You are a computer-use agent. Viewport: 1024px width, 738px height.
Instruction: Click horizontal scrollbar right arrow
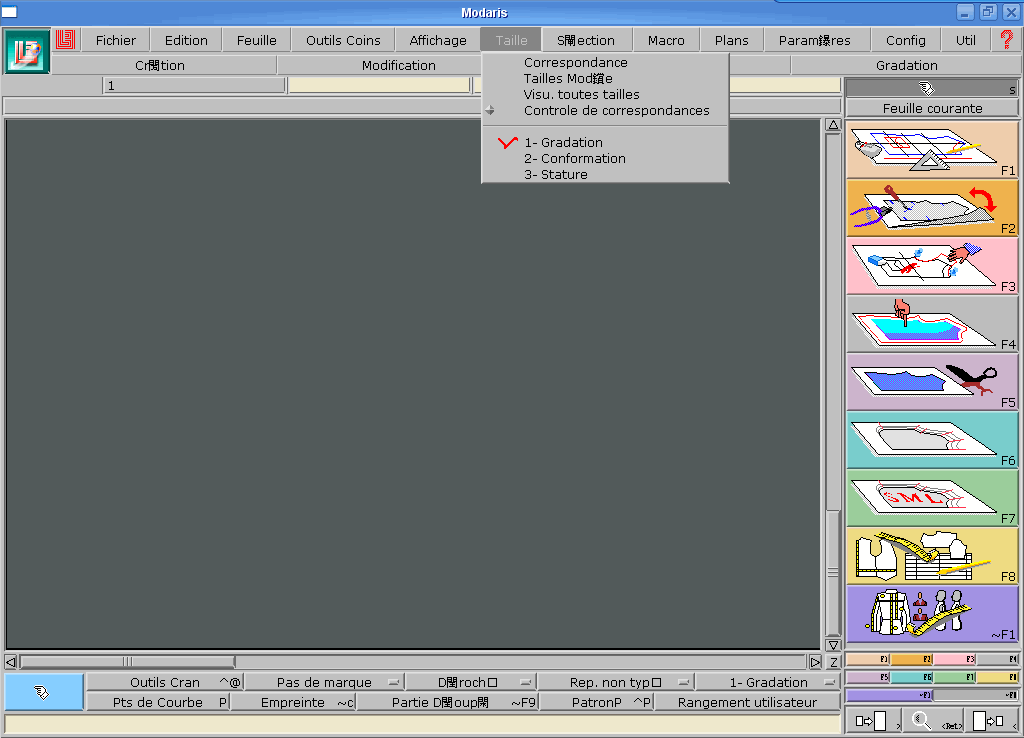coord(815,662)
